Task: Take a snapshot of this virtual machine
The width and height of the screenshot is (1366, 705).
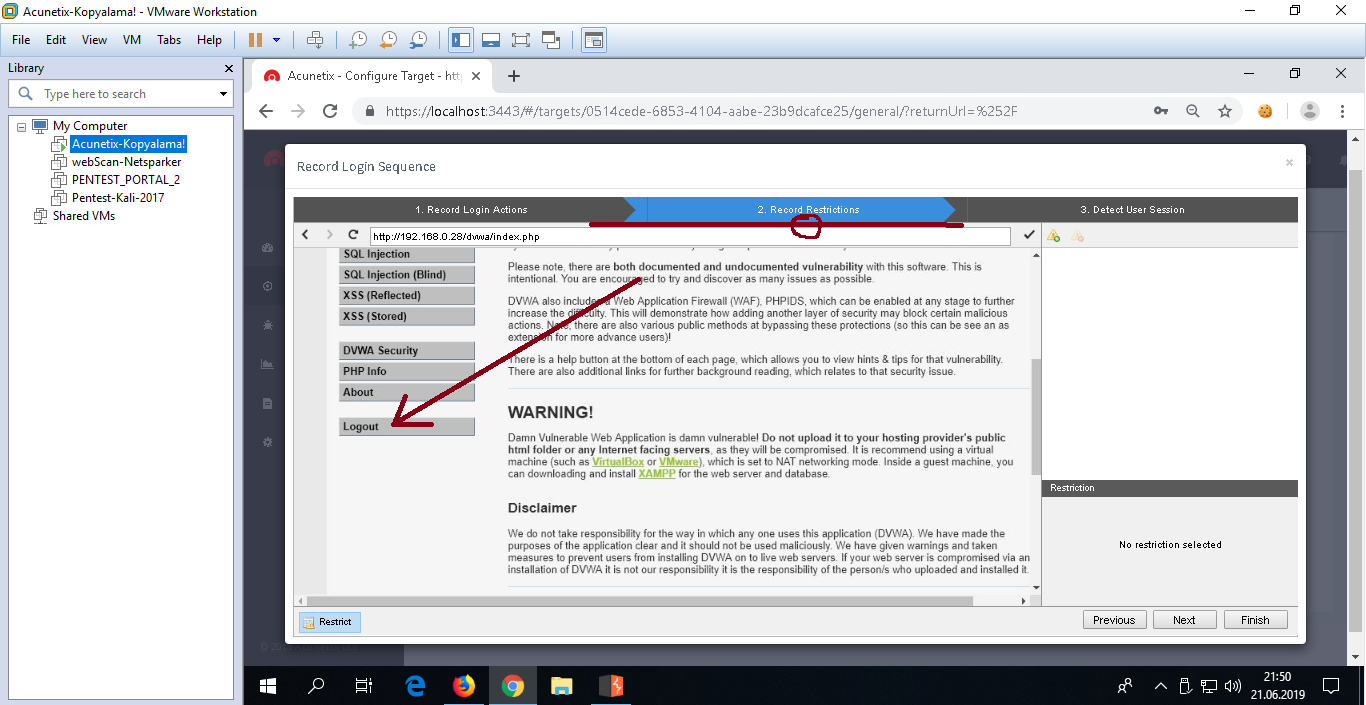Action: click(357, 40)
